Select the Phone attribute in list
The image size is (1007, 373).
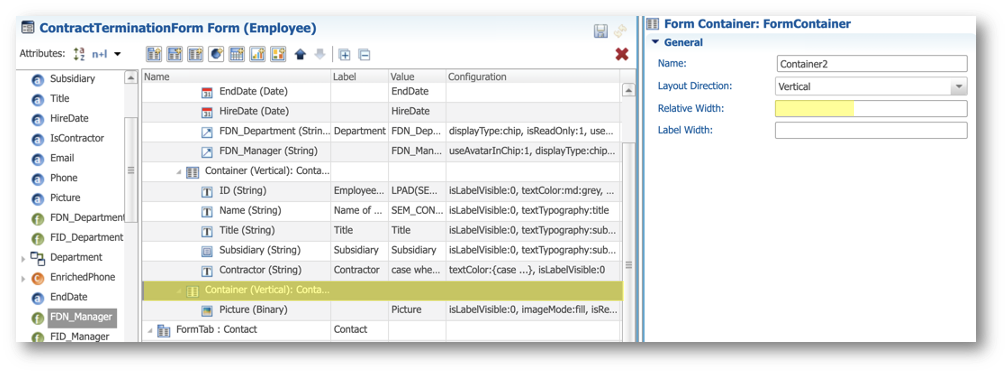pos(63,178)
